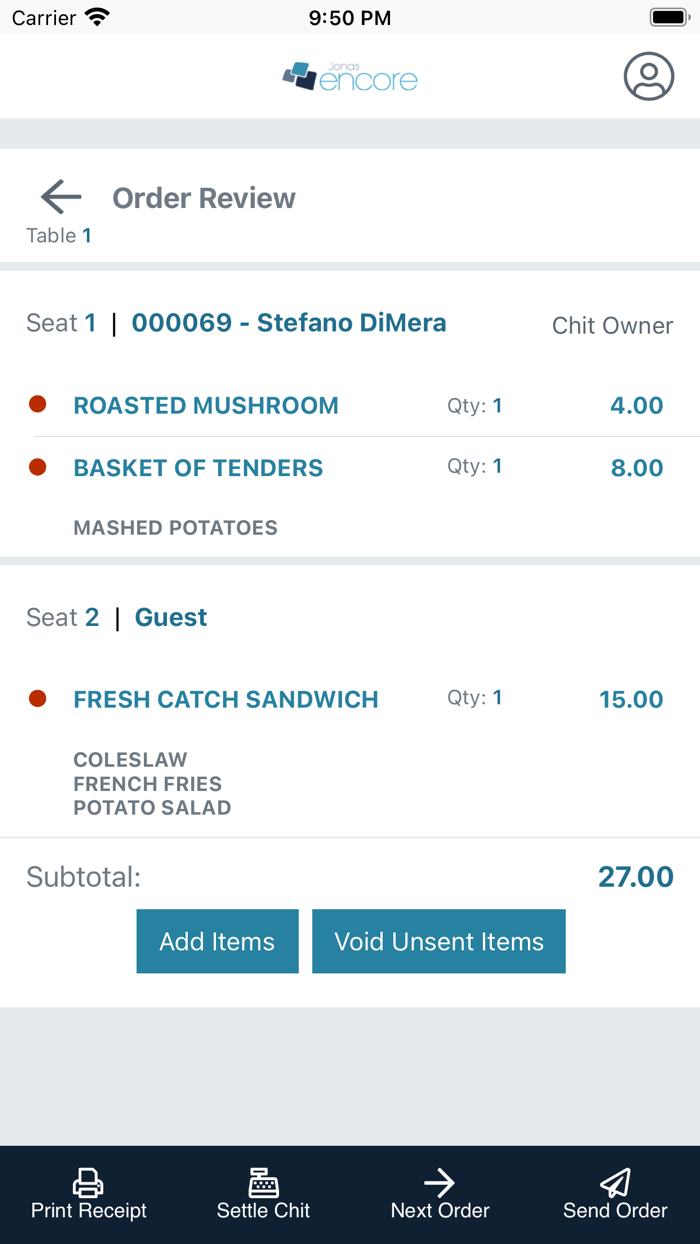Tap the Print Receipt printer icon

[x=88, y=1183]
